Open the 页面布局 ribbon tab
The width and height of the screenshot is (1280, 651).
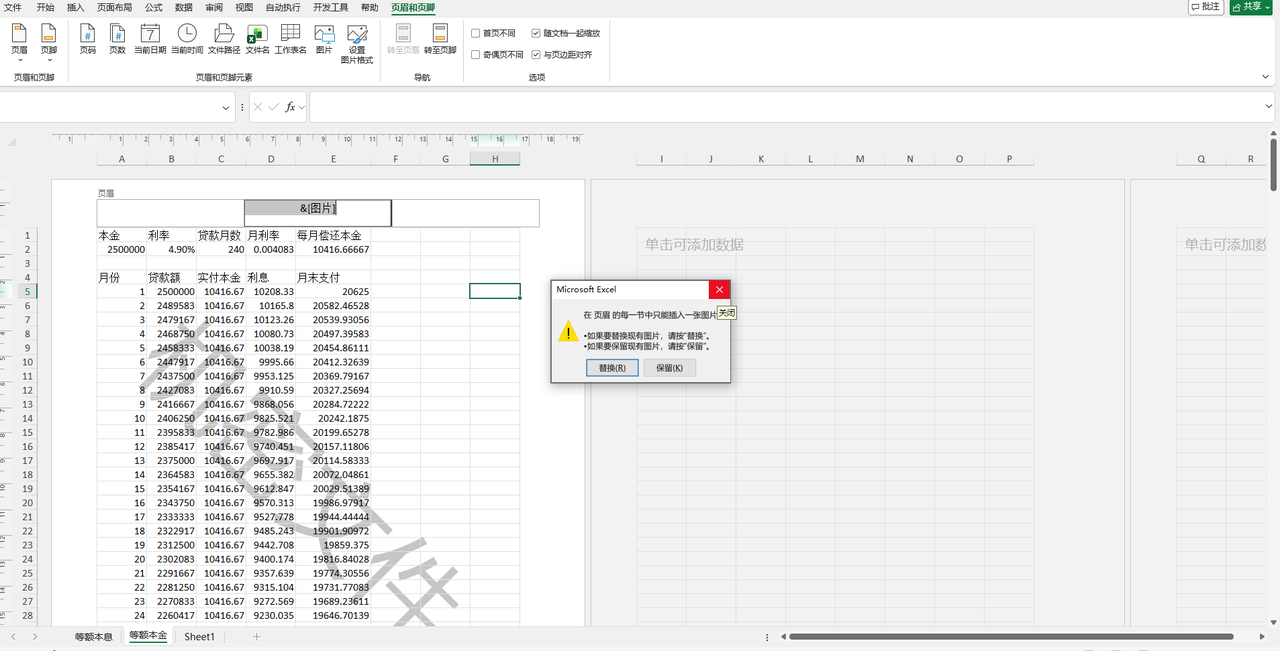[x=114, y=7]
